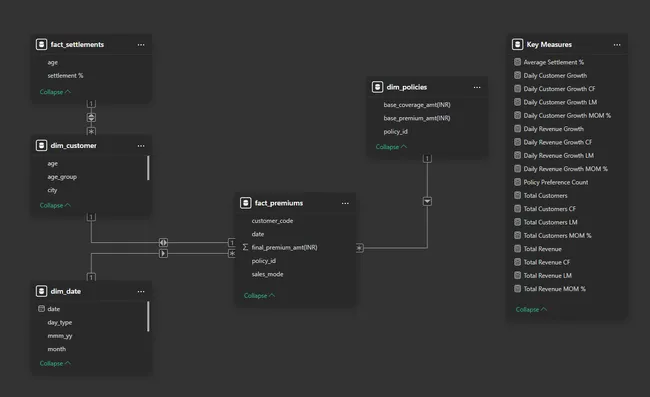This screenshot has height=397, width=650.
Task: Collapse the dim_policies table
Action: [391, 147]
